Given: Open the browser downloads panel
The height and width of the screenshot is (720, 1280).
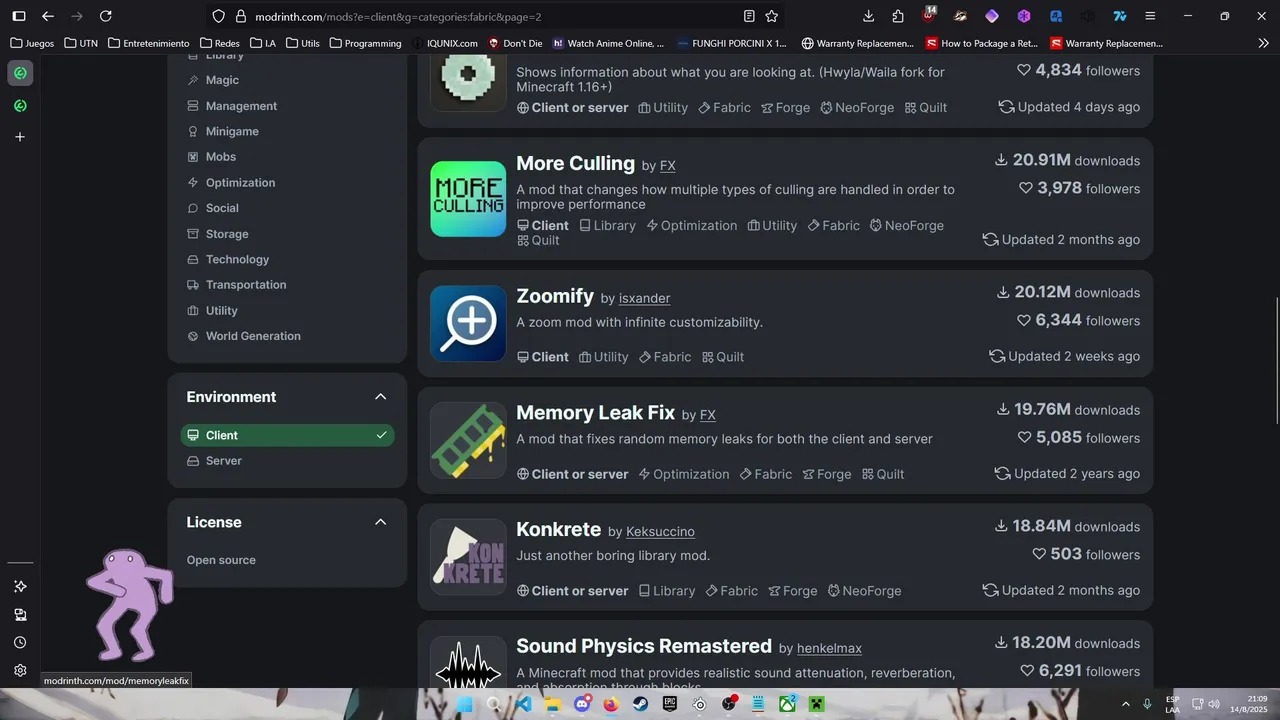Looking at the screenshot, I should (868, 16).
